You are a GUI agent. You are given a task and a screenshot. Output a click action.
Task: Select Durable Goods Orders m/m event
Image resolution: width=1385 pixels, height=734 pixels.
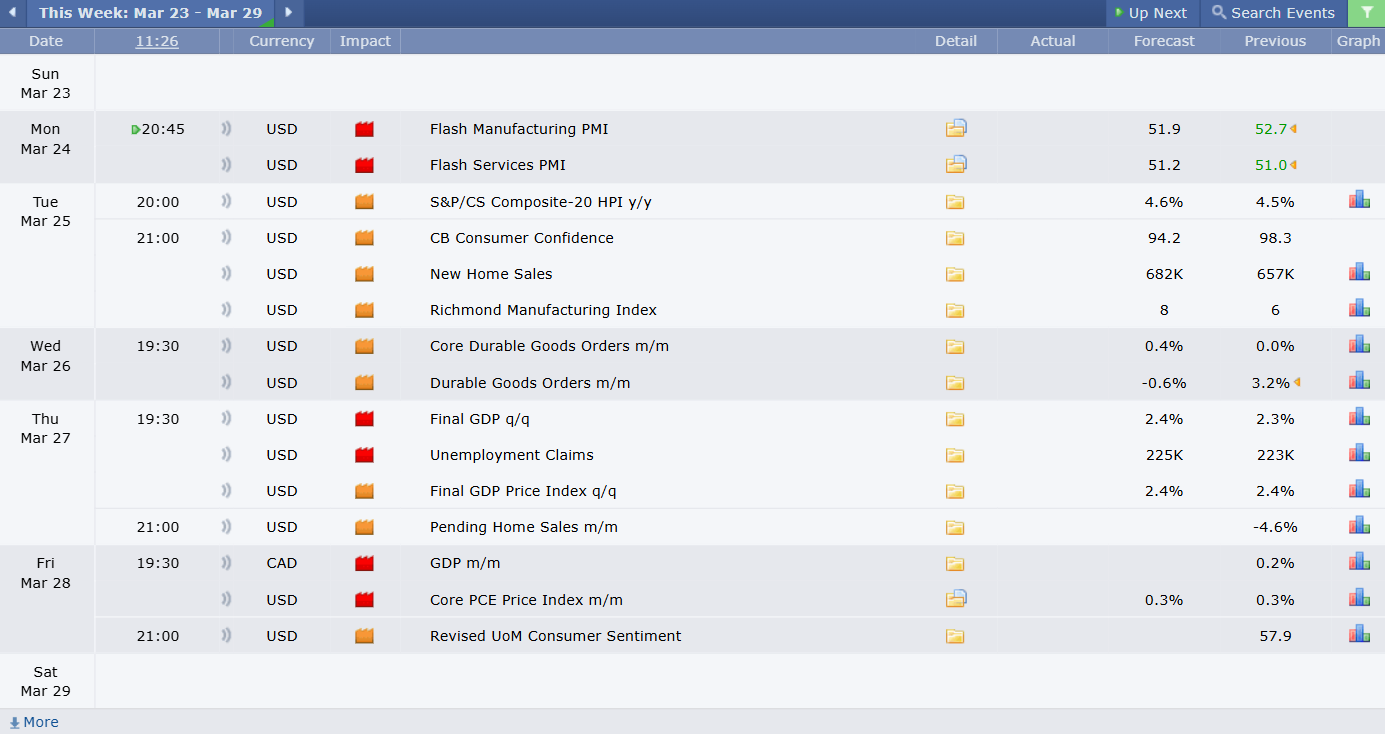pyautogui.click(x=530, y=383)
